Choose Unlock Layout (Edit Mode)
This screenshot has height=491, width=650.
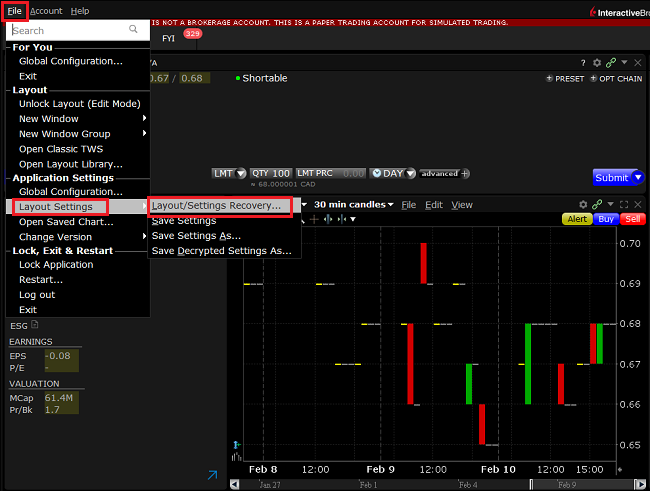coord(80,104)
